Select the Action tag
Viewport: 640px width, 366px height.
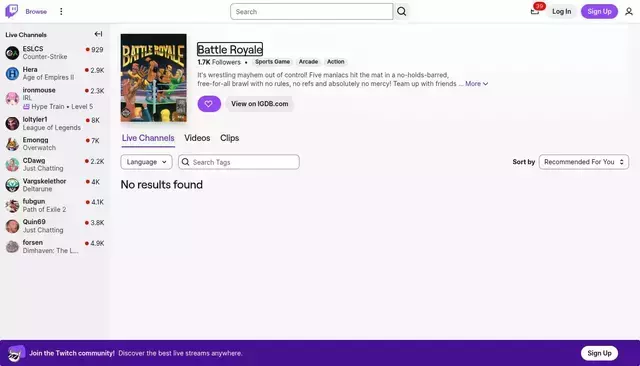[x=336, y=62]
